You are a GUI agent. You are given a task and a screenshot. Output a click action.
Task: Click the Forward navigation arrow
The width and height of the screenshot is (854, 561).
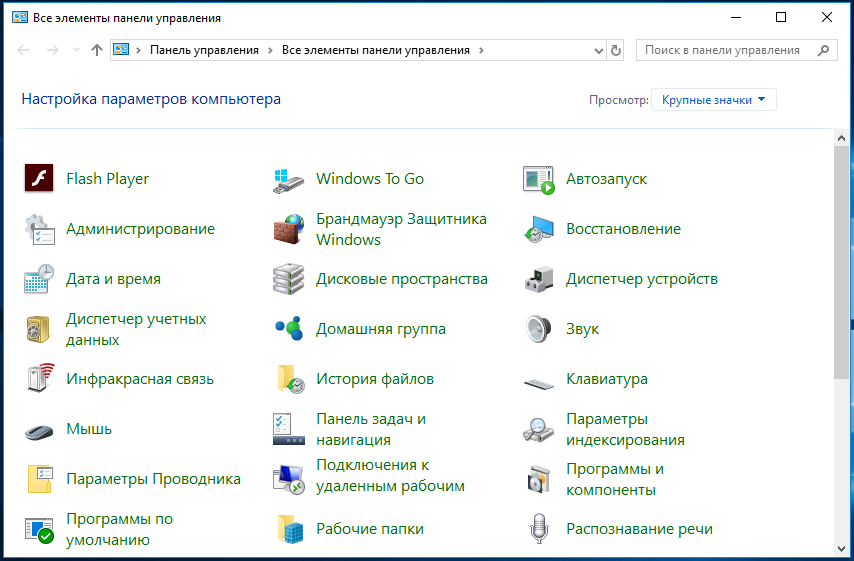click(x=52, y=50)
